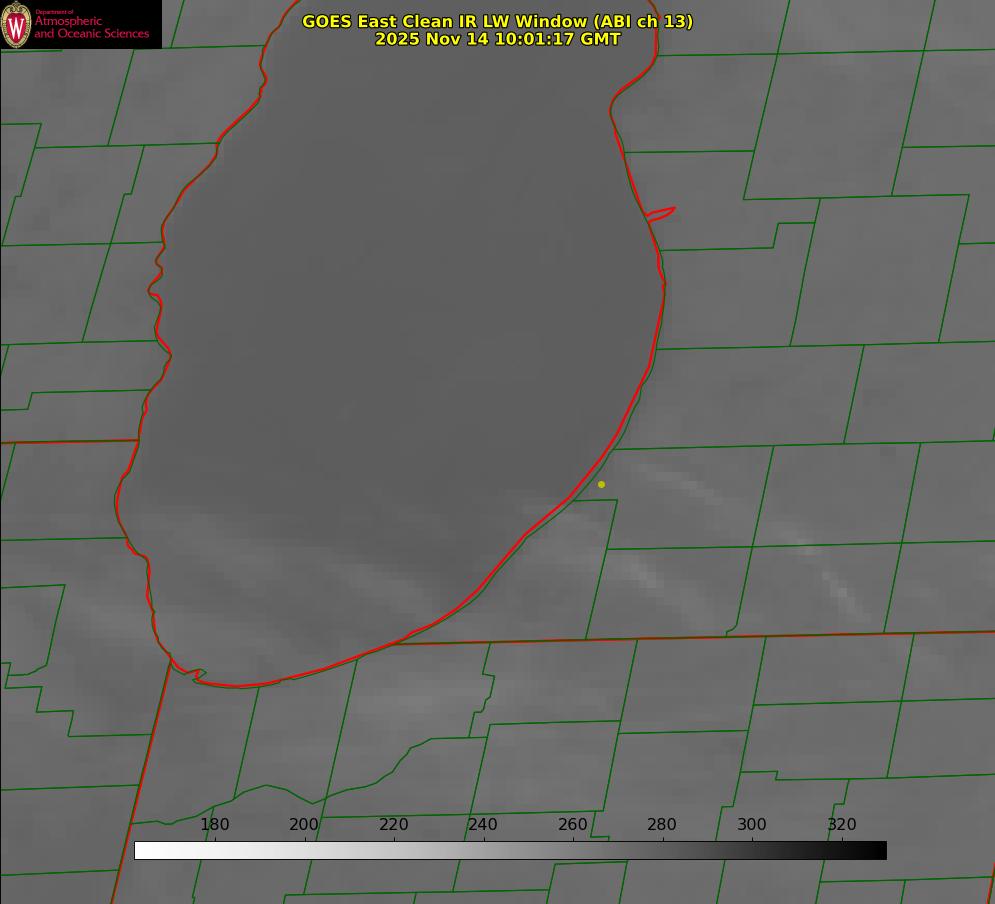The image size is (995, 904).
Task: Select the 240 colorbar tick label
Action: click(x=483, y=825)
